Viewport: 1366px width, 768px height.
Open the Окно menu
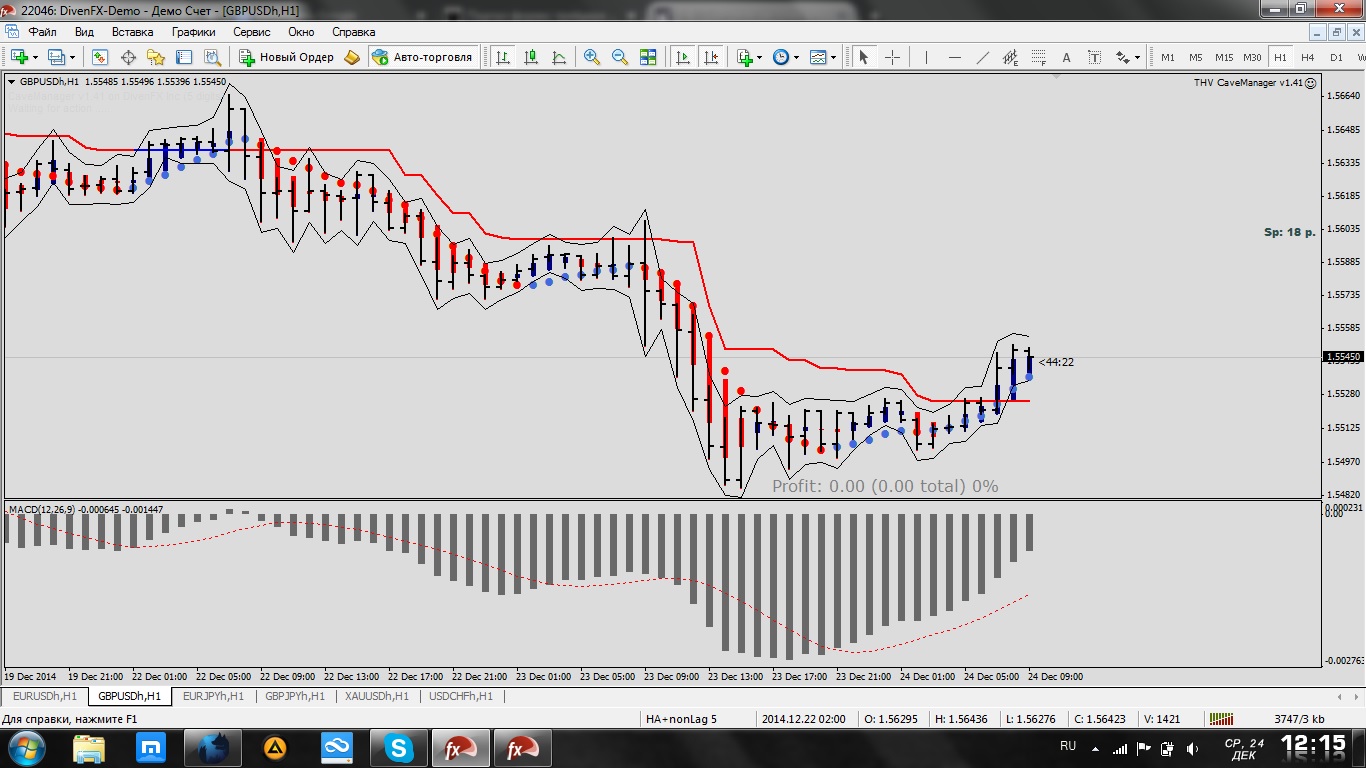point(301,32)
